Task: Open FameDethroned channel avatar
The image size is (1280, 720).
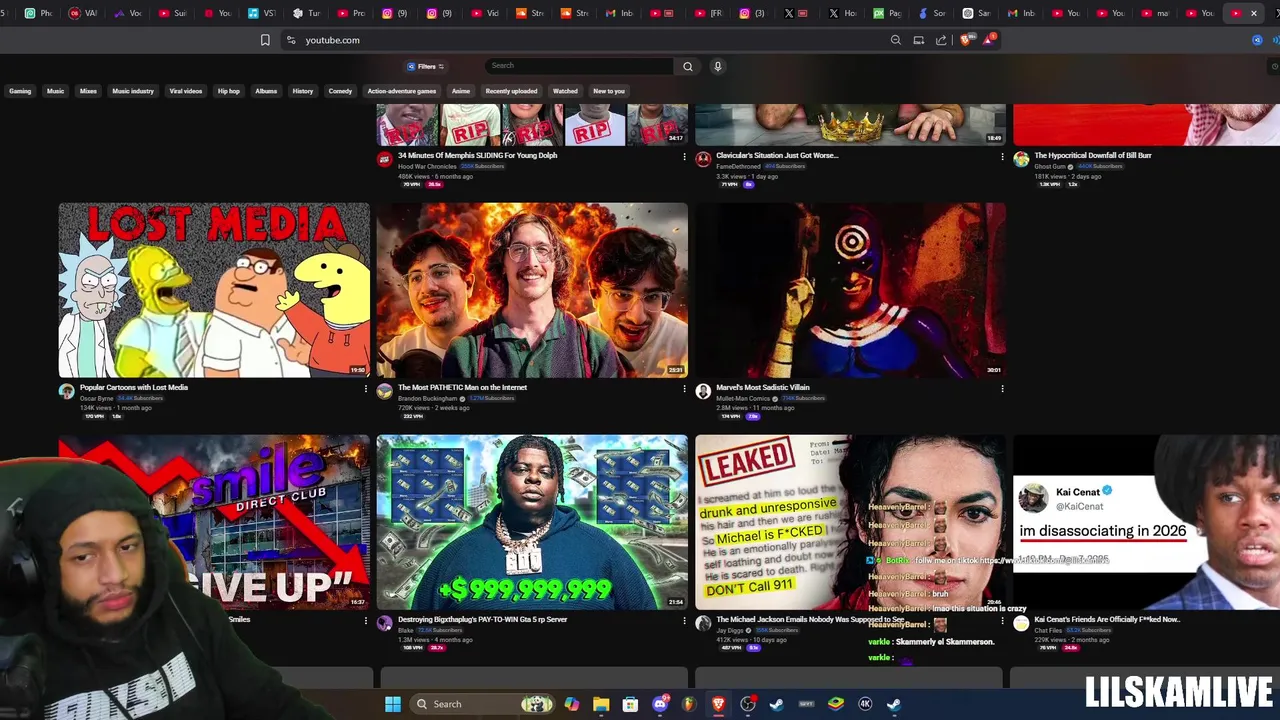Action: [x=703, y=159]
